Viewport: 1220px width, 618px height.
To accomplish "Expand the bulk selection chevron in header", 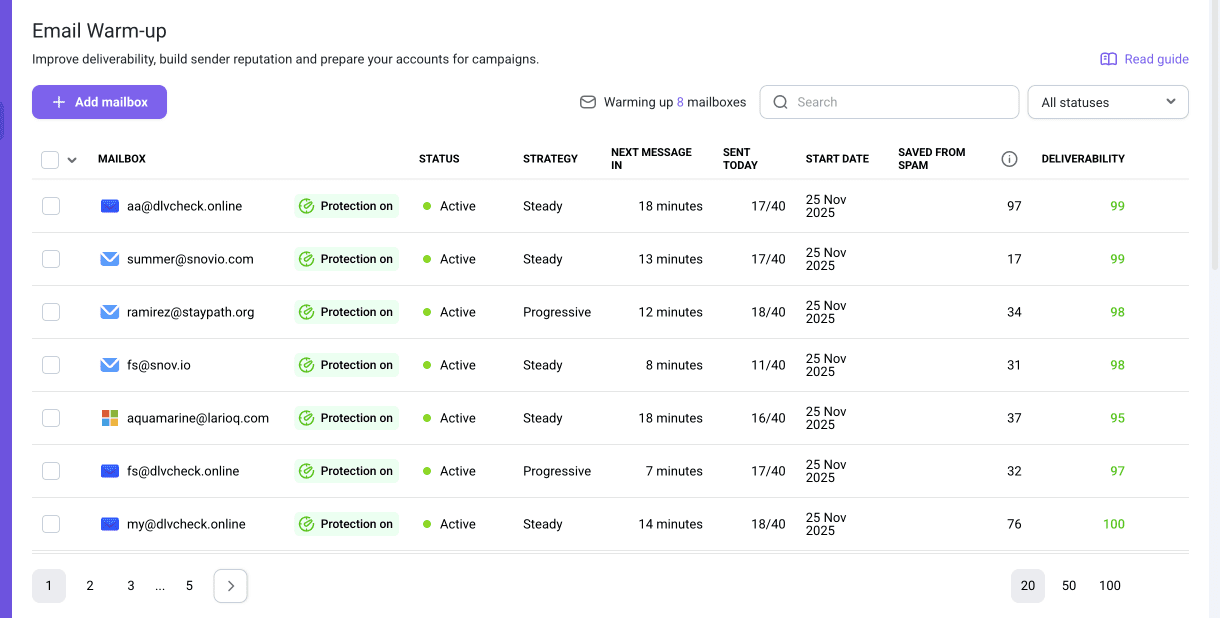I will click(72, 160).
